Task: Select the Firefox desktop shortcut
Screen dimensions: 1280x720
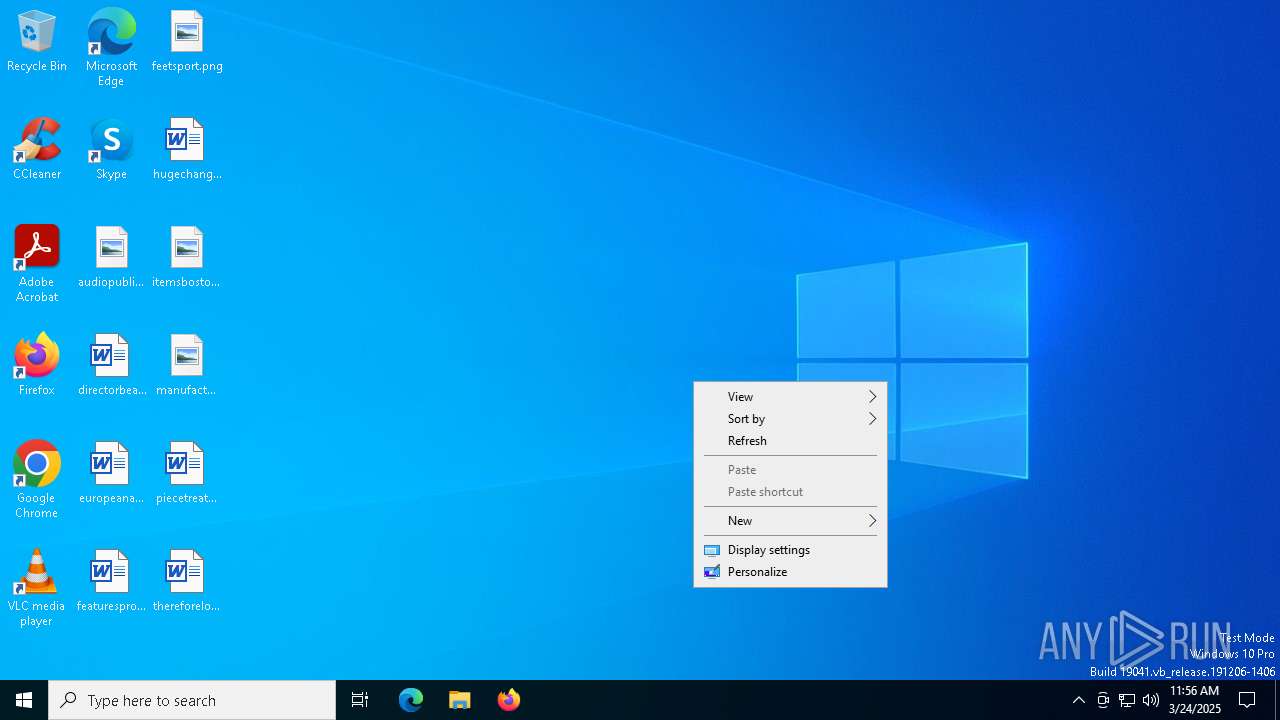Action: [x=37, y=366]
